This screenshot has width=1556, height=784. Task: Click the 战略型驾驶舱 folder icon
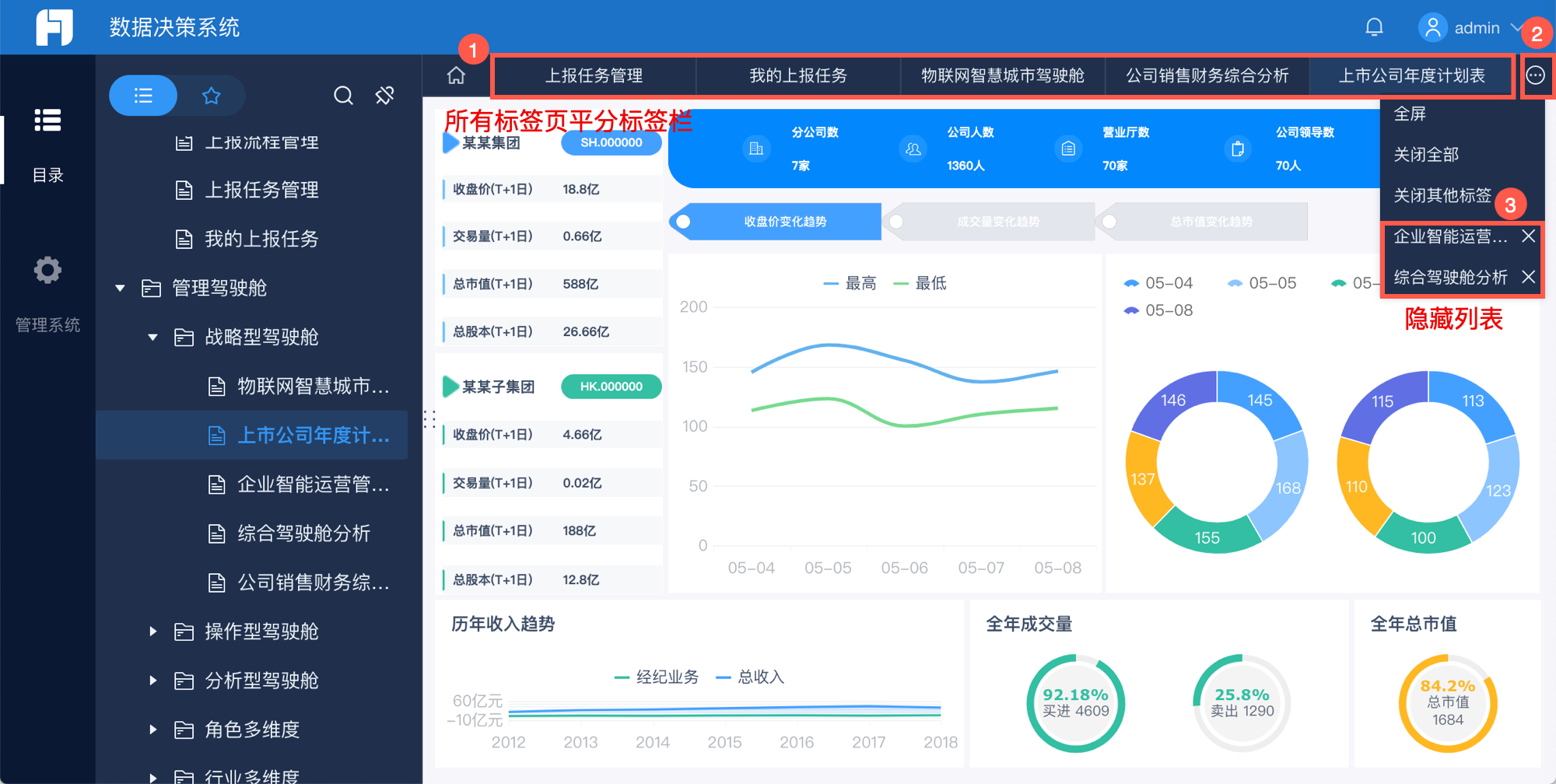(x=184, y=338)
